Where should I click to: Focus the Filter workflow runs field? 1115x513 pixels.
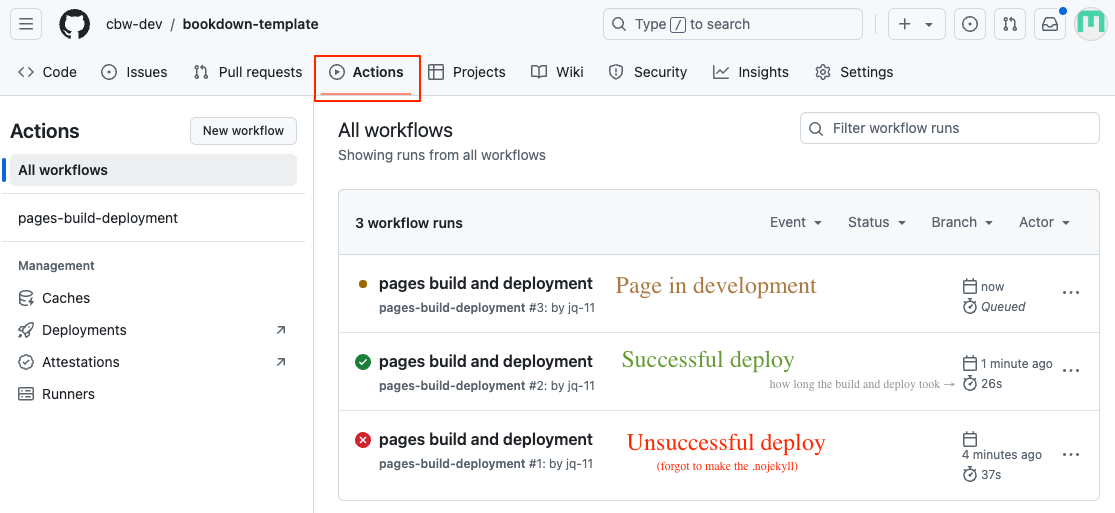point(950,128)
